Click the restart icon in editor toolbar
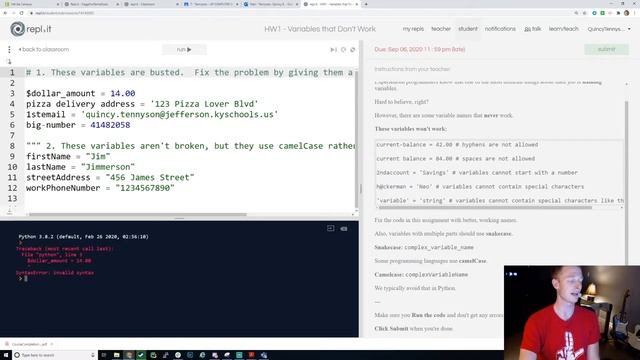 click(x=343, y=49)
